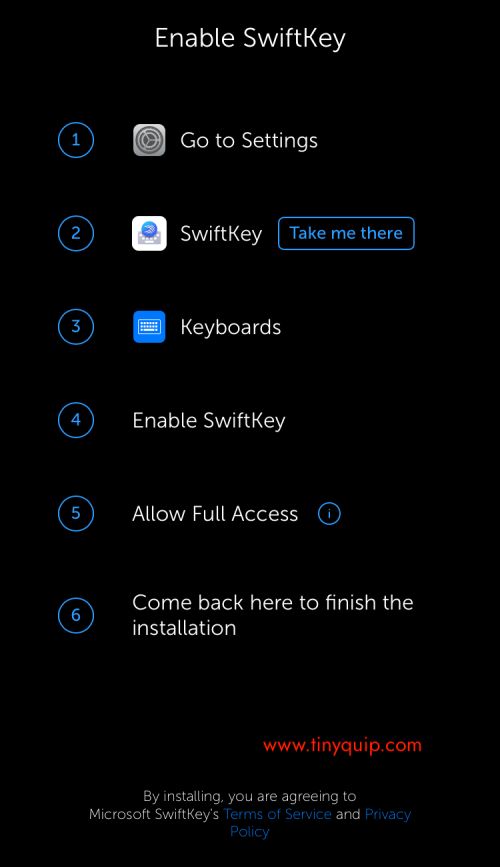
Task: Select the Keyboards step label
Action: pyautogui.click(x=231, y=327)
